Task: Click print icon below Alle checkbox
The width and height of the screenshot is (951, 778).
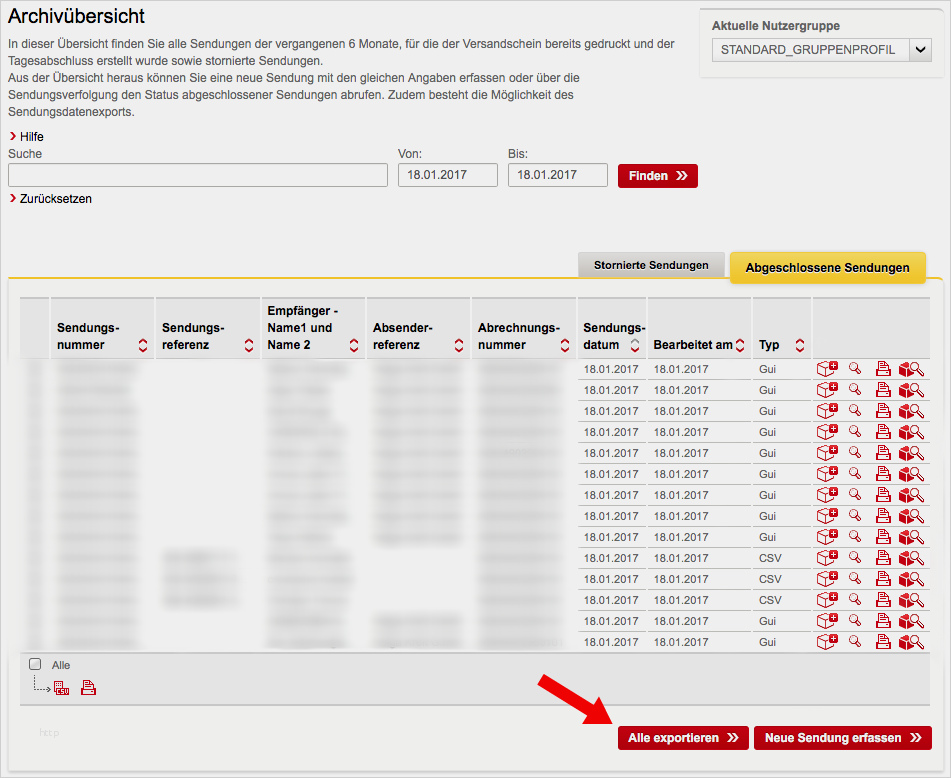Action: 88,688
